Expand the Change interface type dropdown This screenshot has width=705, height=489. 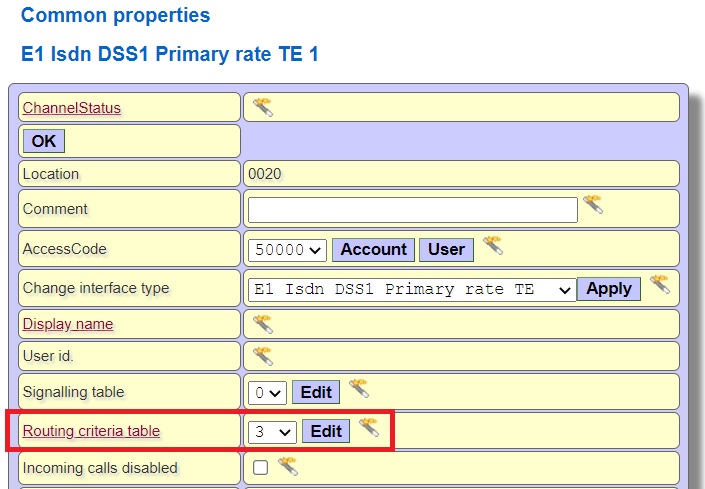tap(411, 289)
